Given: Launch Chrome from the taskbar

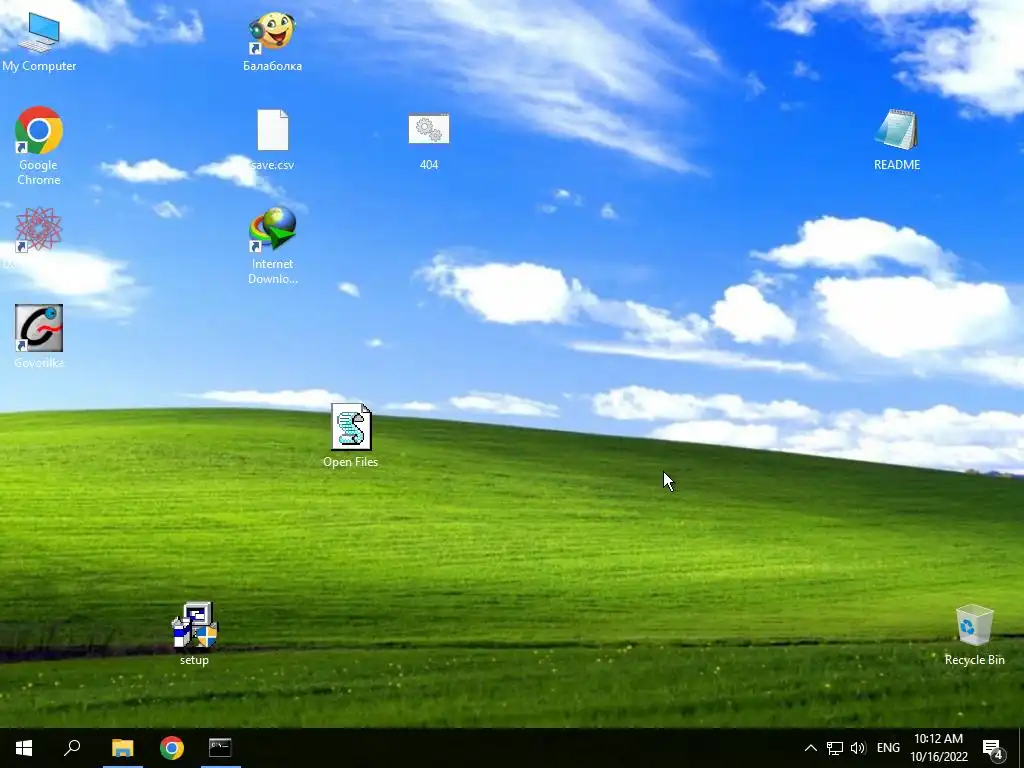Looking at the screenshot, I should tap(172, 748).
